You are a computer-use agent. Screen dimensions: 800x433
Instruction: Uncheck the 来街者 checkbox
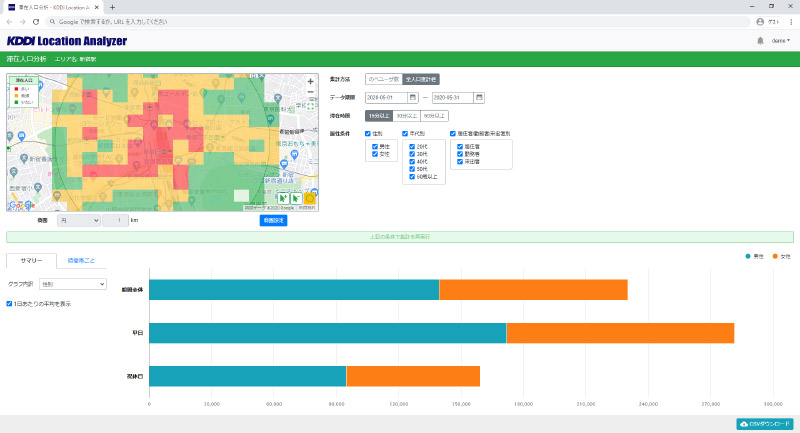460,162
